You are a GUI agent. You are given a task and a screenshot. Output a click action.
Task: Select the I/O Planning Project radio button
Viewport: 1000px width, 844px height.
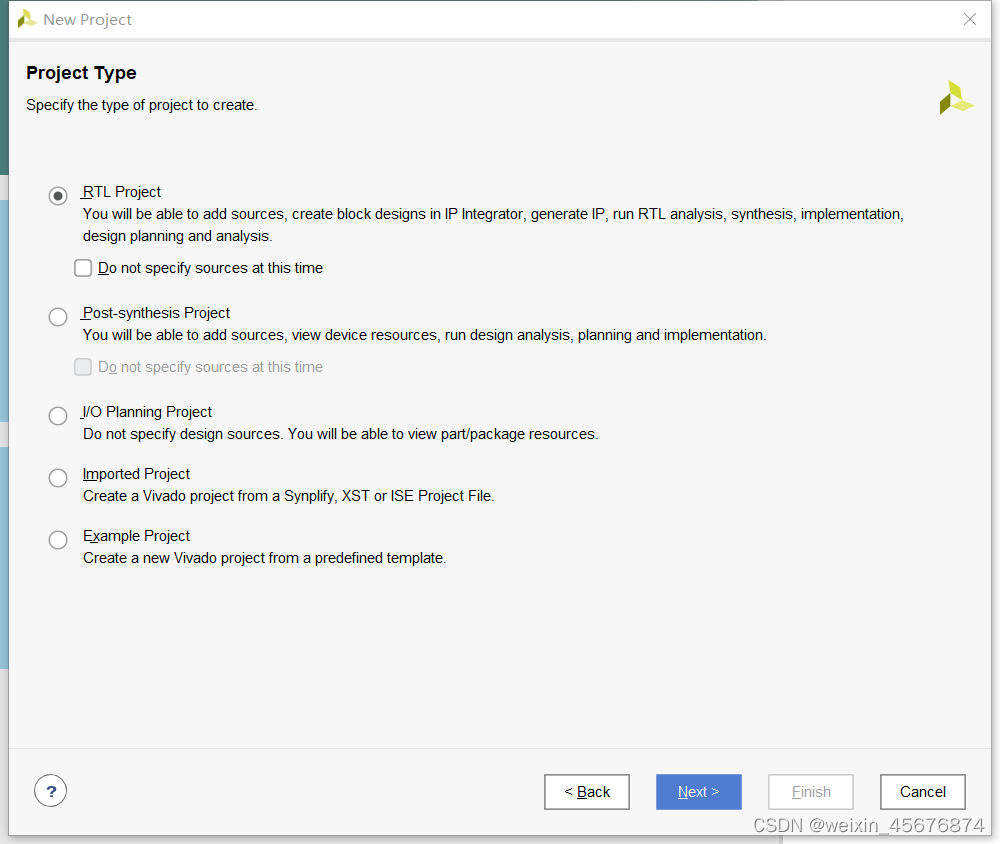(x=58, y=415)
